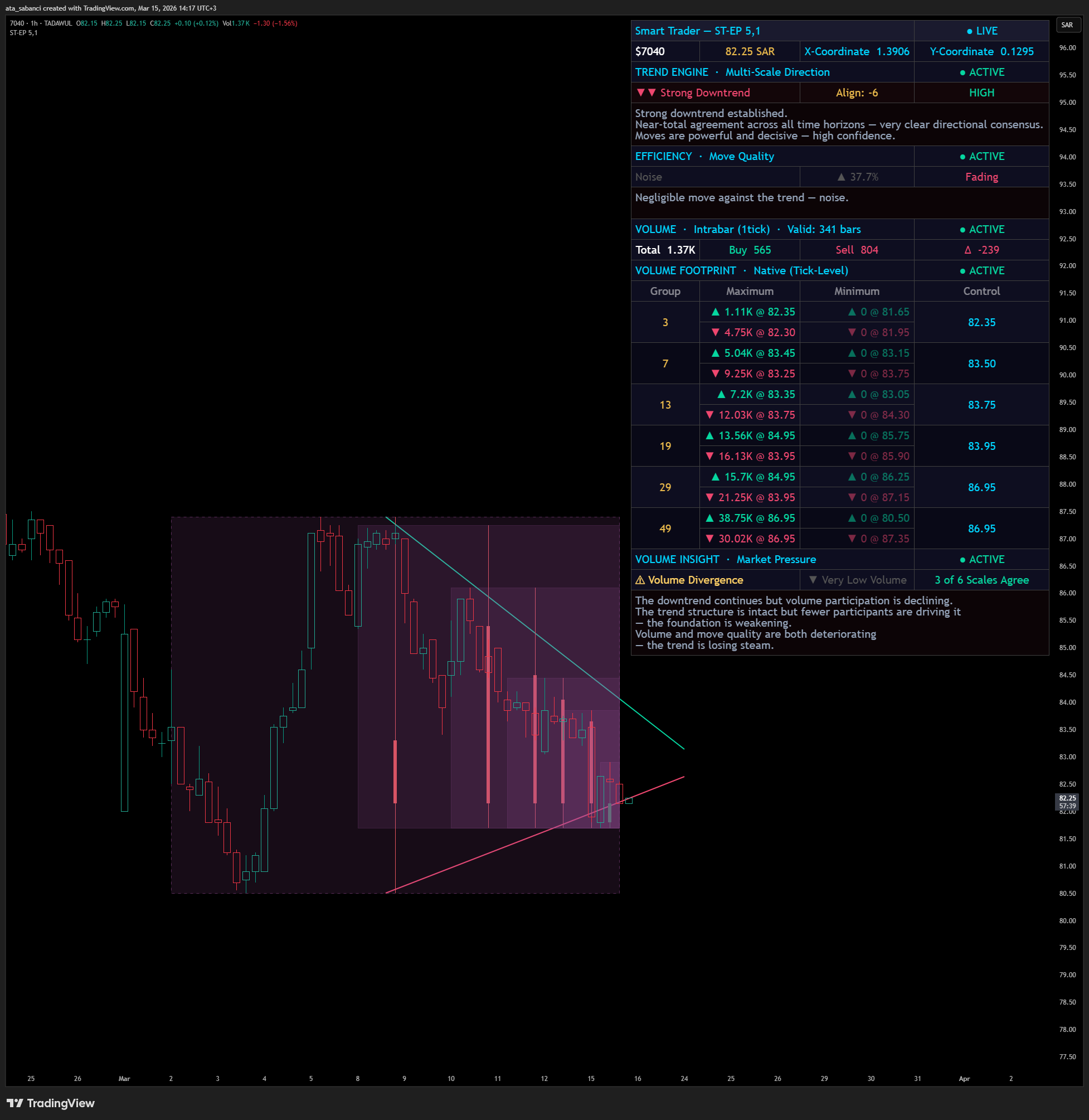Click the 37.7% efficiency value
The width and height of the screenshot is (1089, 1120).
(x=857, y=177)
